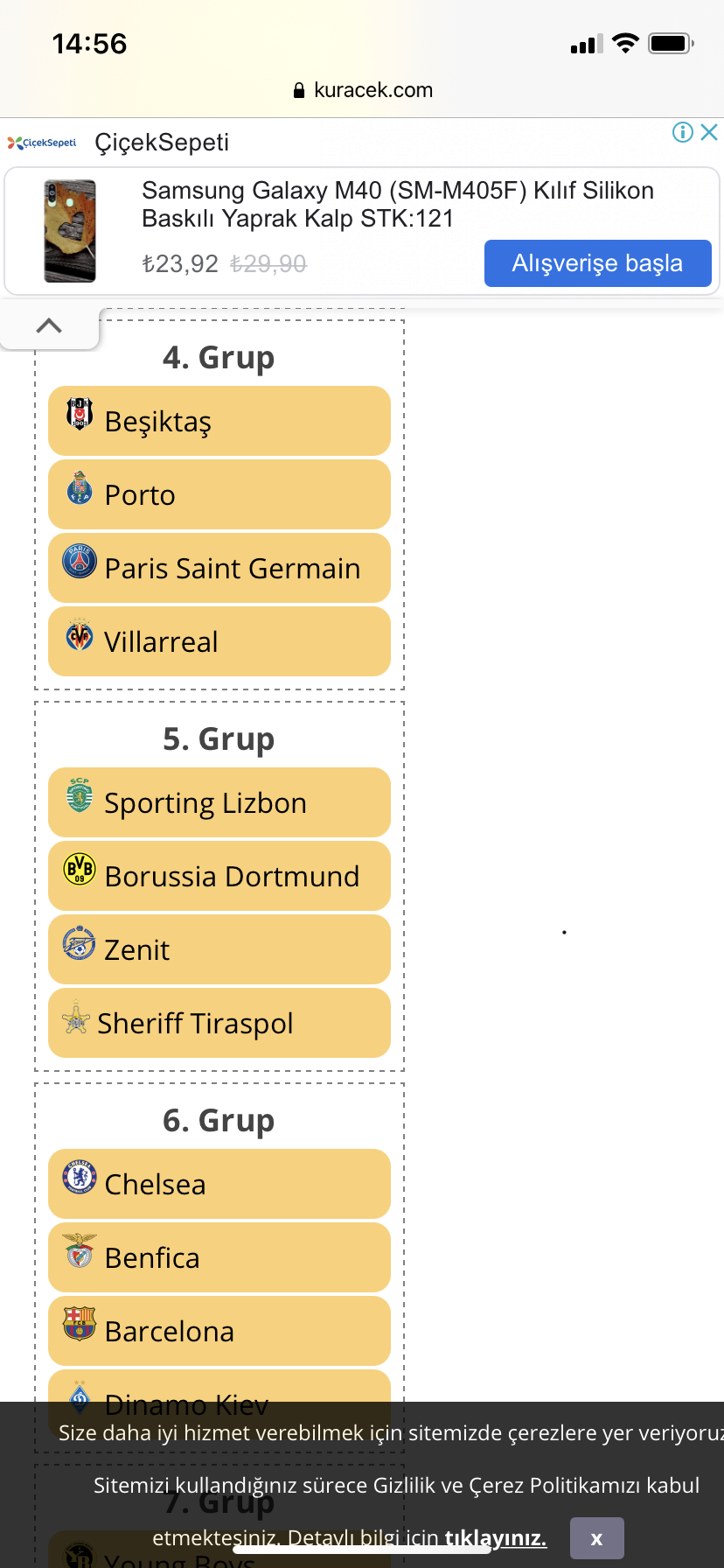The image size is (724, 1568).
Task: Open the tıklayınız cookie policy link
Action: 495,1538
